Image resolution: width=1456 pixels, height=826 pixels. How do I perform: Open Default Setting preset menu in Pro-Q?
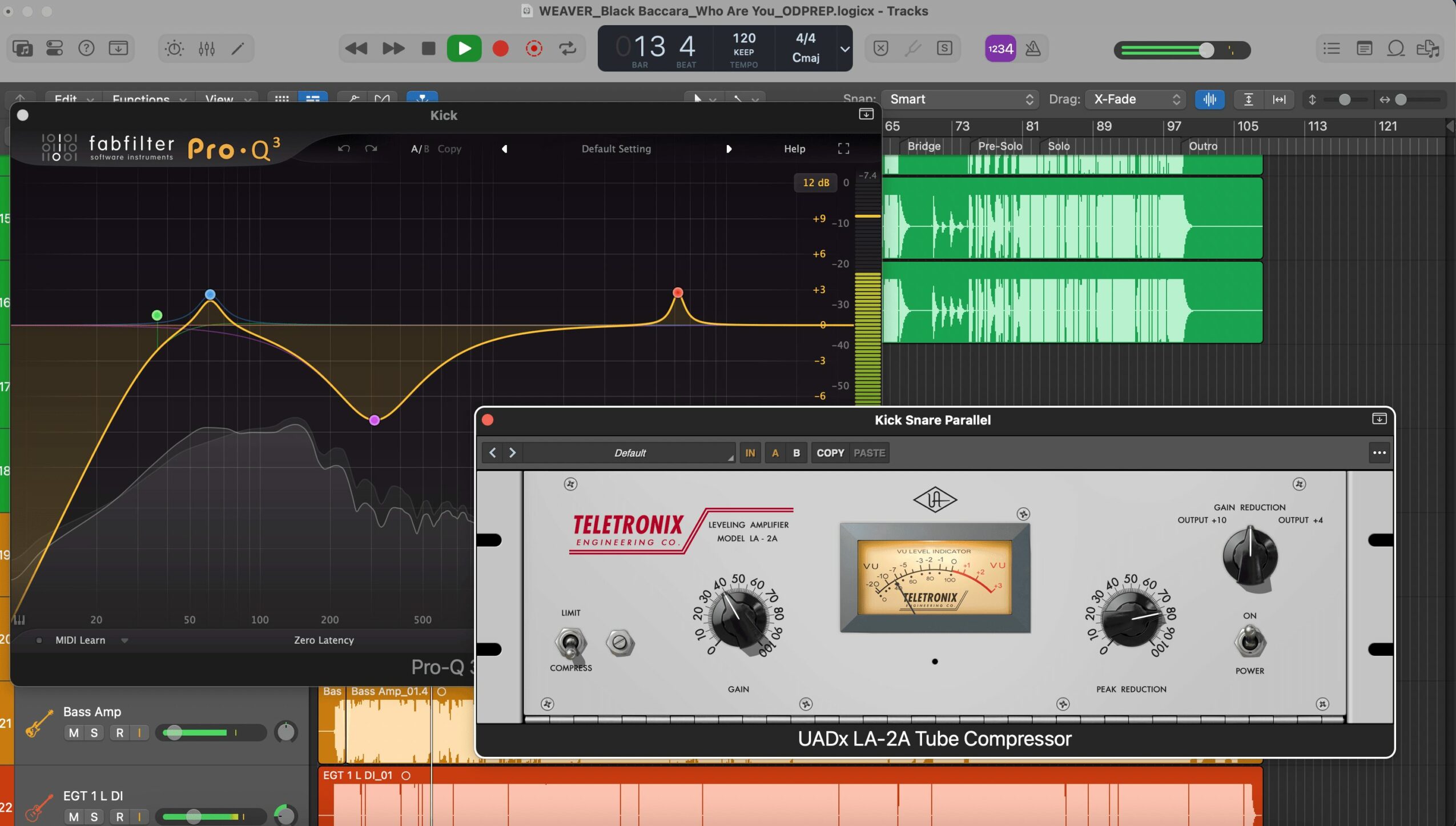[x=616, y=149]
